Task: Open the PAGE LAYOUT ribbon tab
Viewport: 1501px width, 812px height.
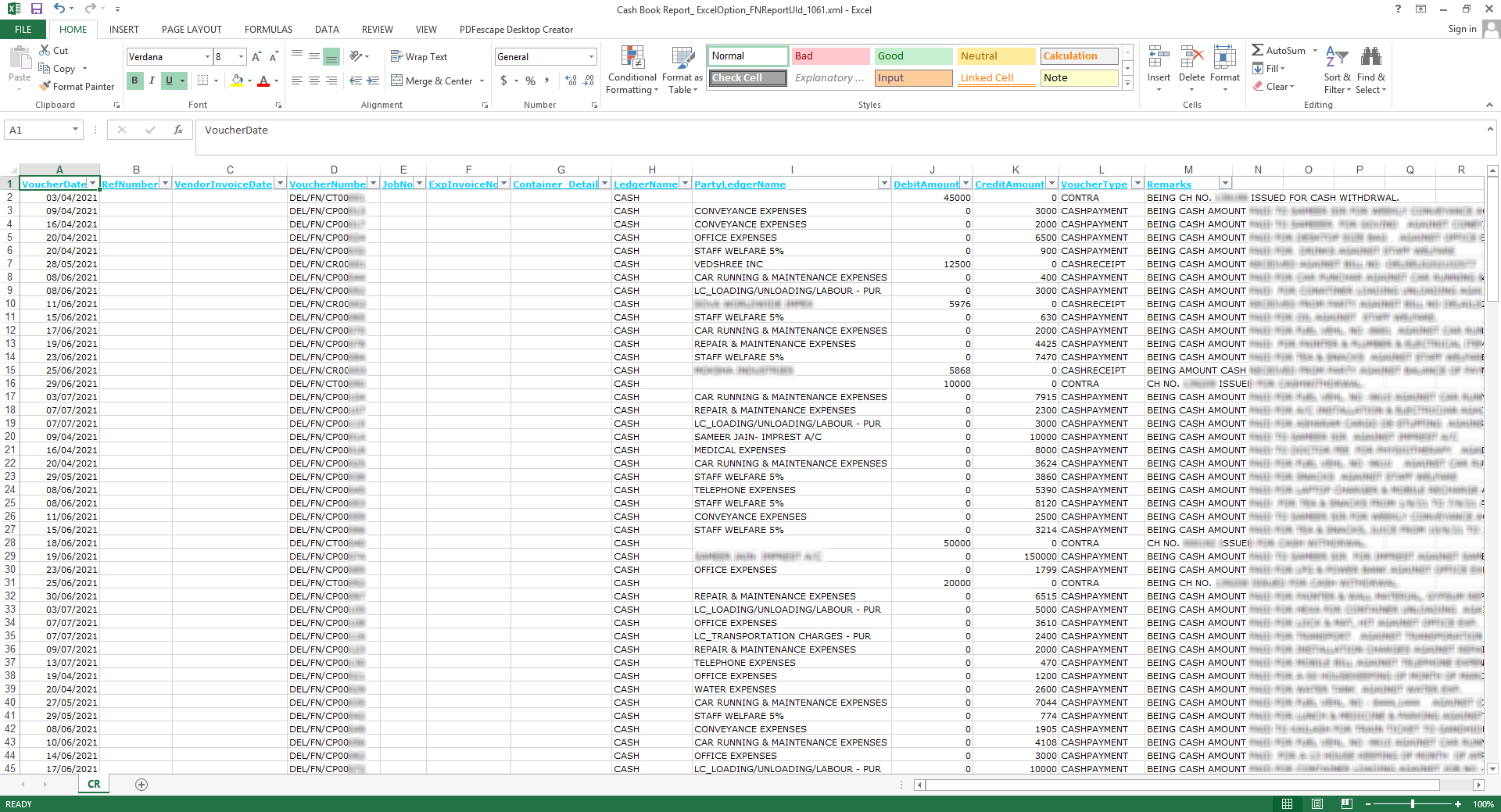Action: tap(192, 30)
